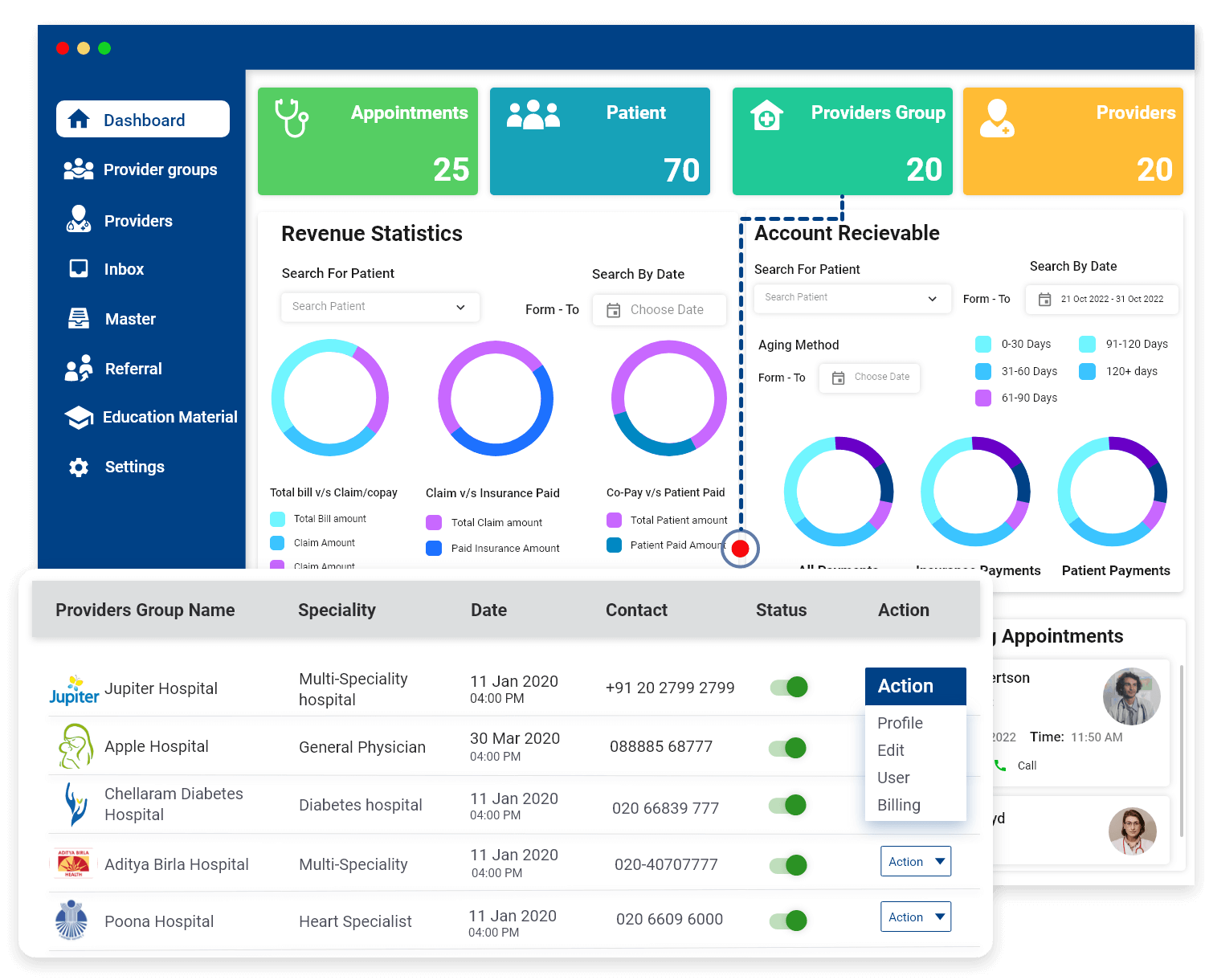
Task: Open the Search Patient dropdown under Revenue Statistics
Action: point(379,307)
